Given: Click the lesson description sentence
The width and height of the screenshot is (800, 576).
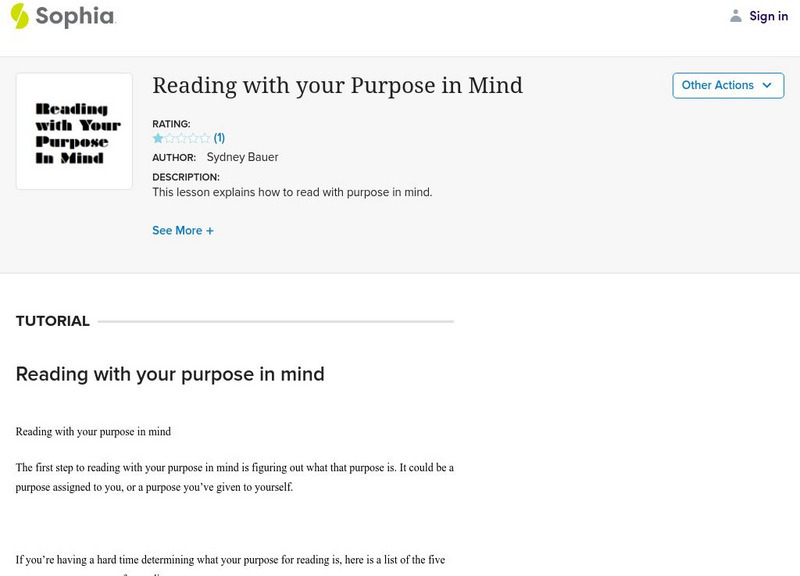Looking at the screenshot, I should pos(292,192).
